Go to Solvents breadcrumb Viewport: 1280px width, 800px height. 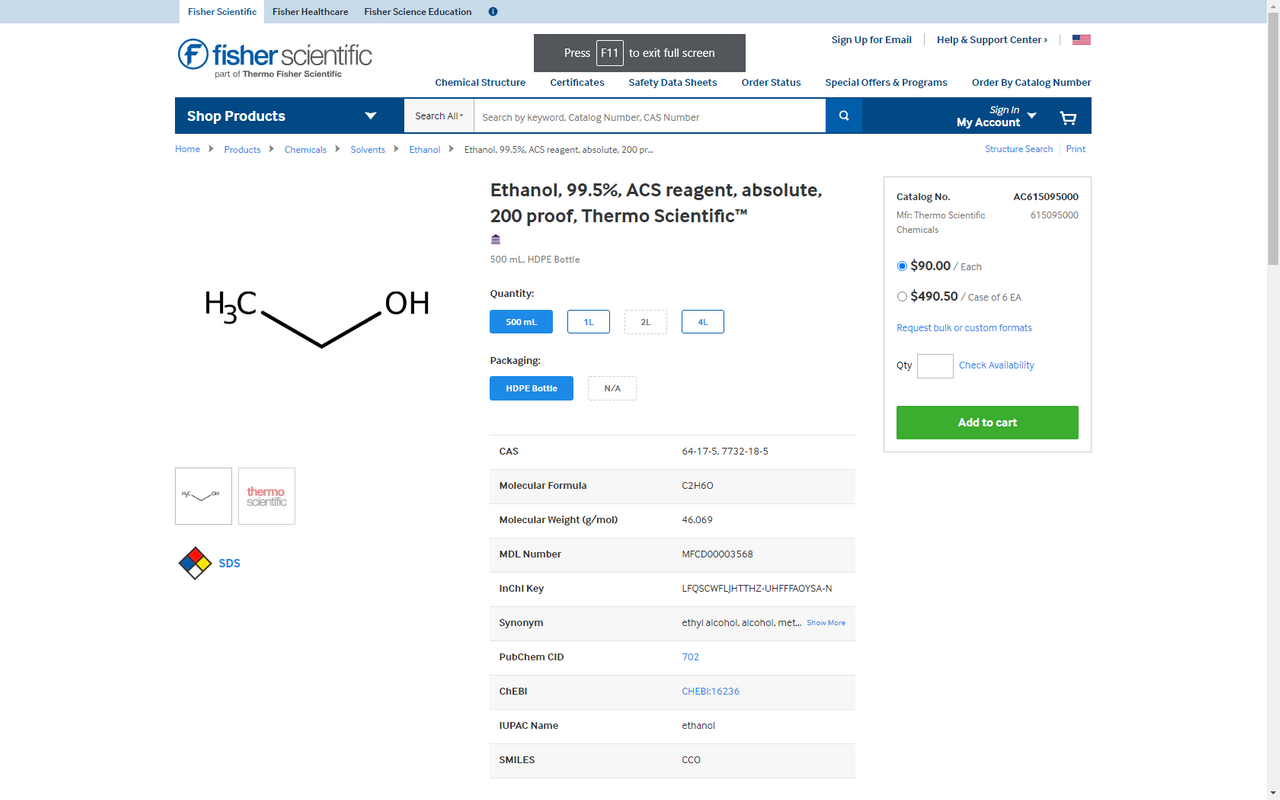point(367,149)
